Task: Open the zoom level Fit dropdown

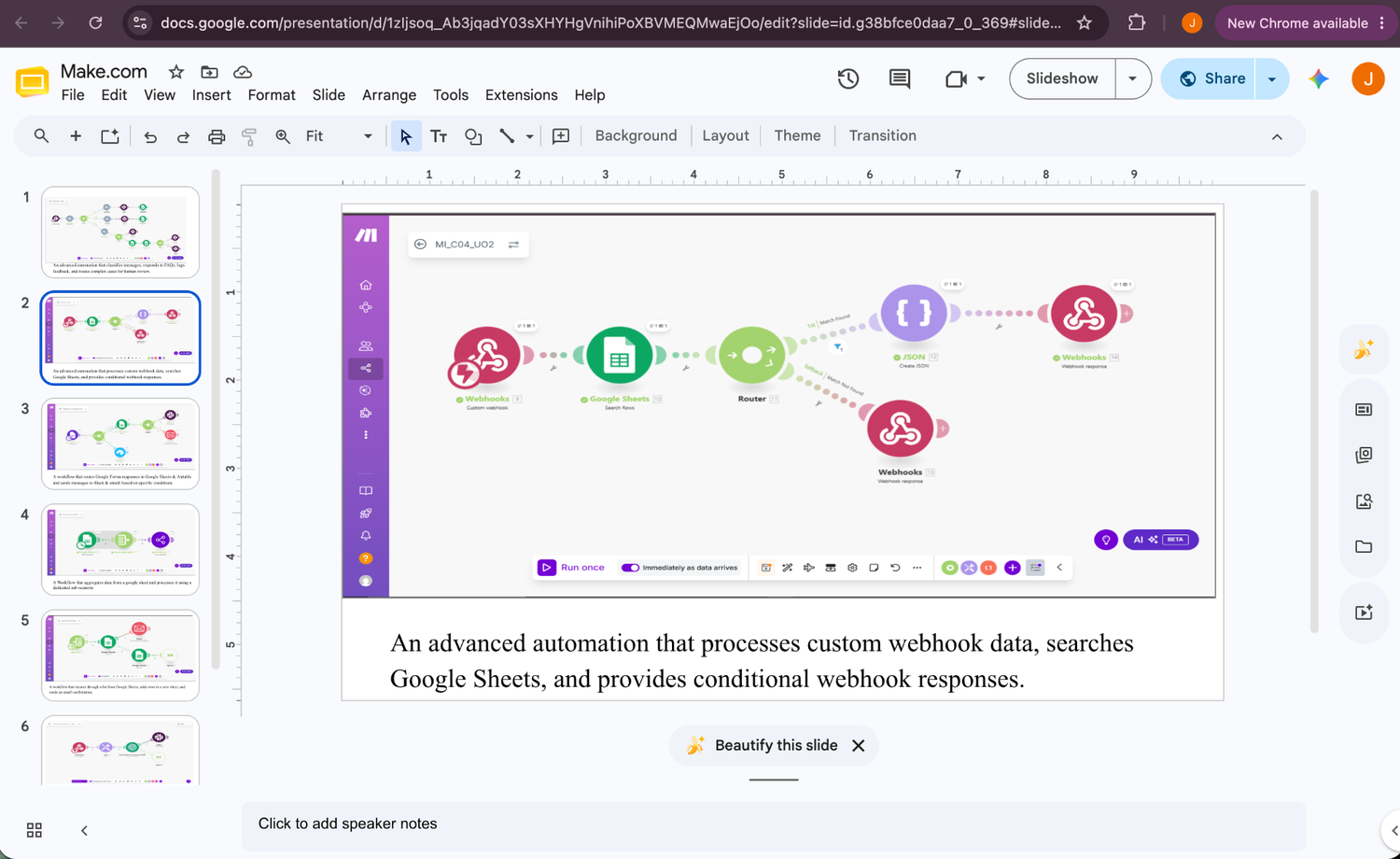Action: 338,136
